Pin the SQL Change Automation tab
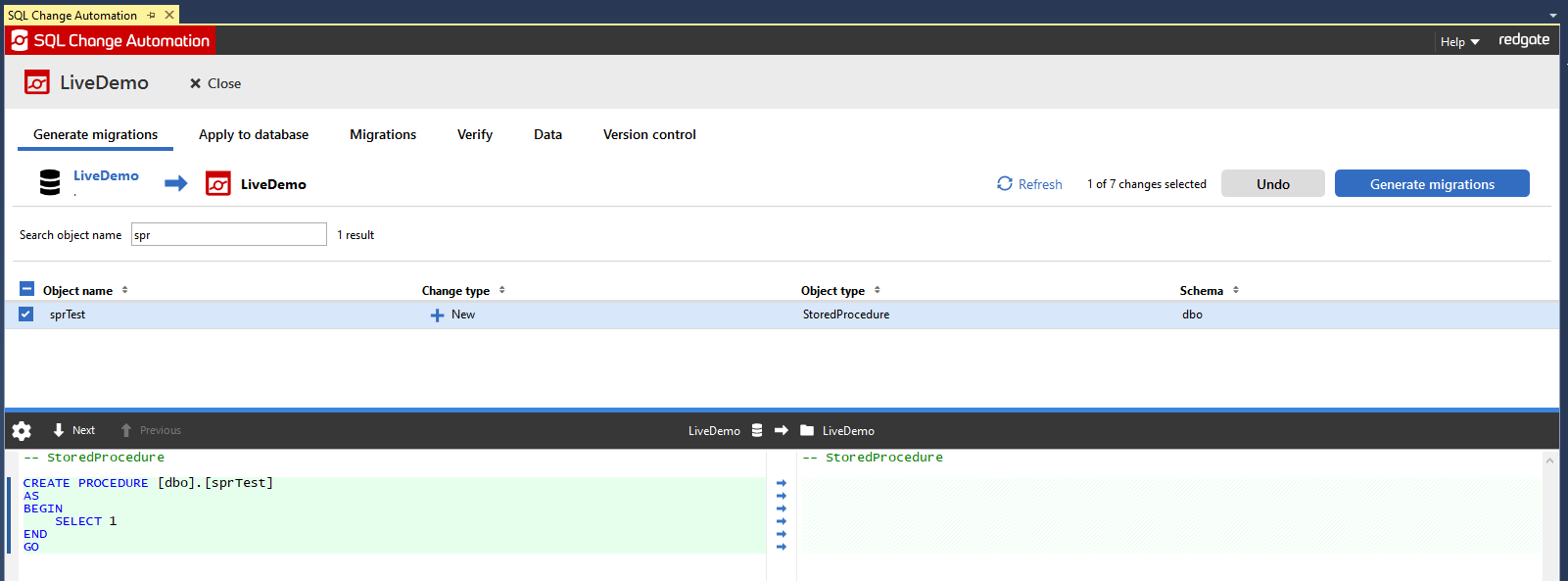1568x581 pixels. (152, 16)
